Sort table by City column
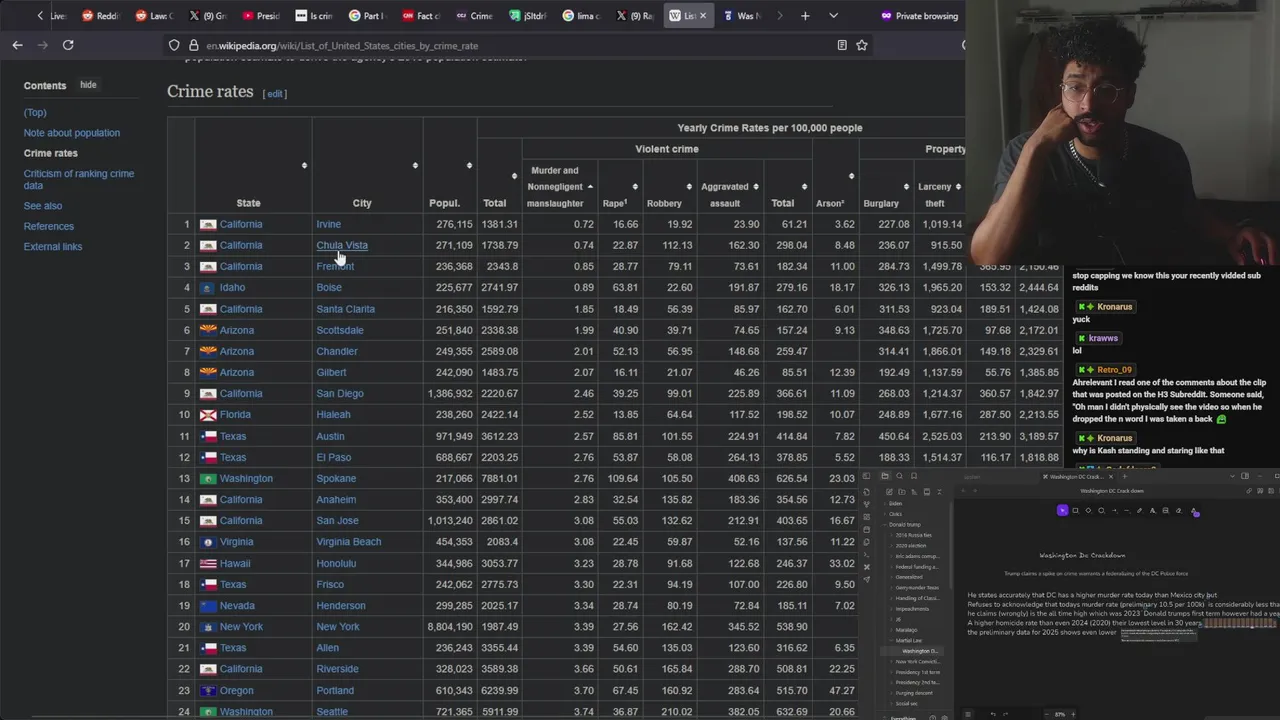1280x720 pixels. (x=415, y=165)
